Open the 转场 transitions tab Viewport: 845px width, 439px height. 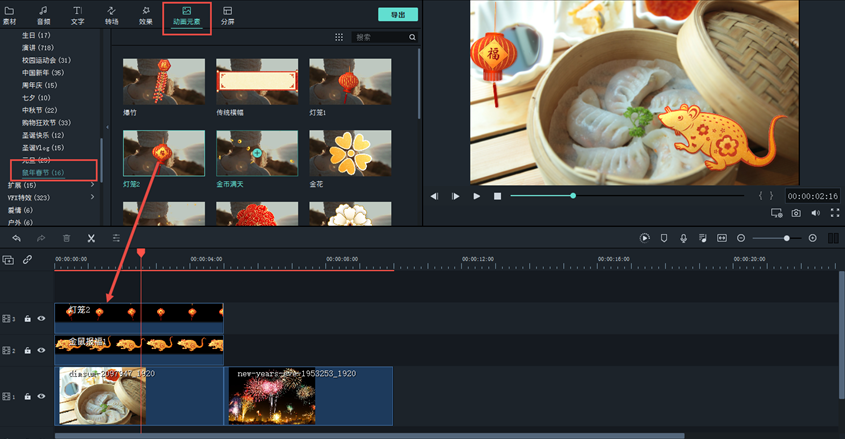click(x=110, y=15)
